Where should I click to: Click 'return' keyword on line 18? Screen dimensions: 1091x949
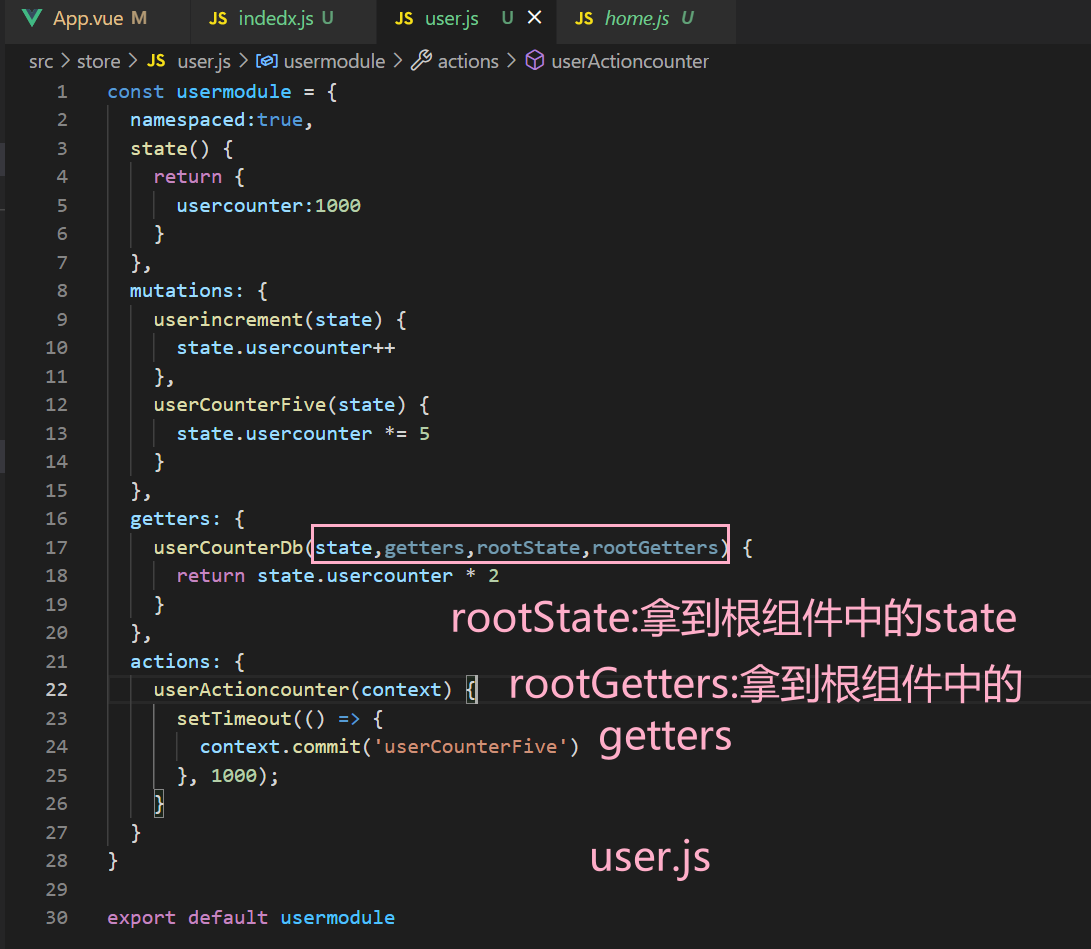(x=211, y=576)
